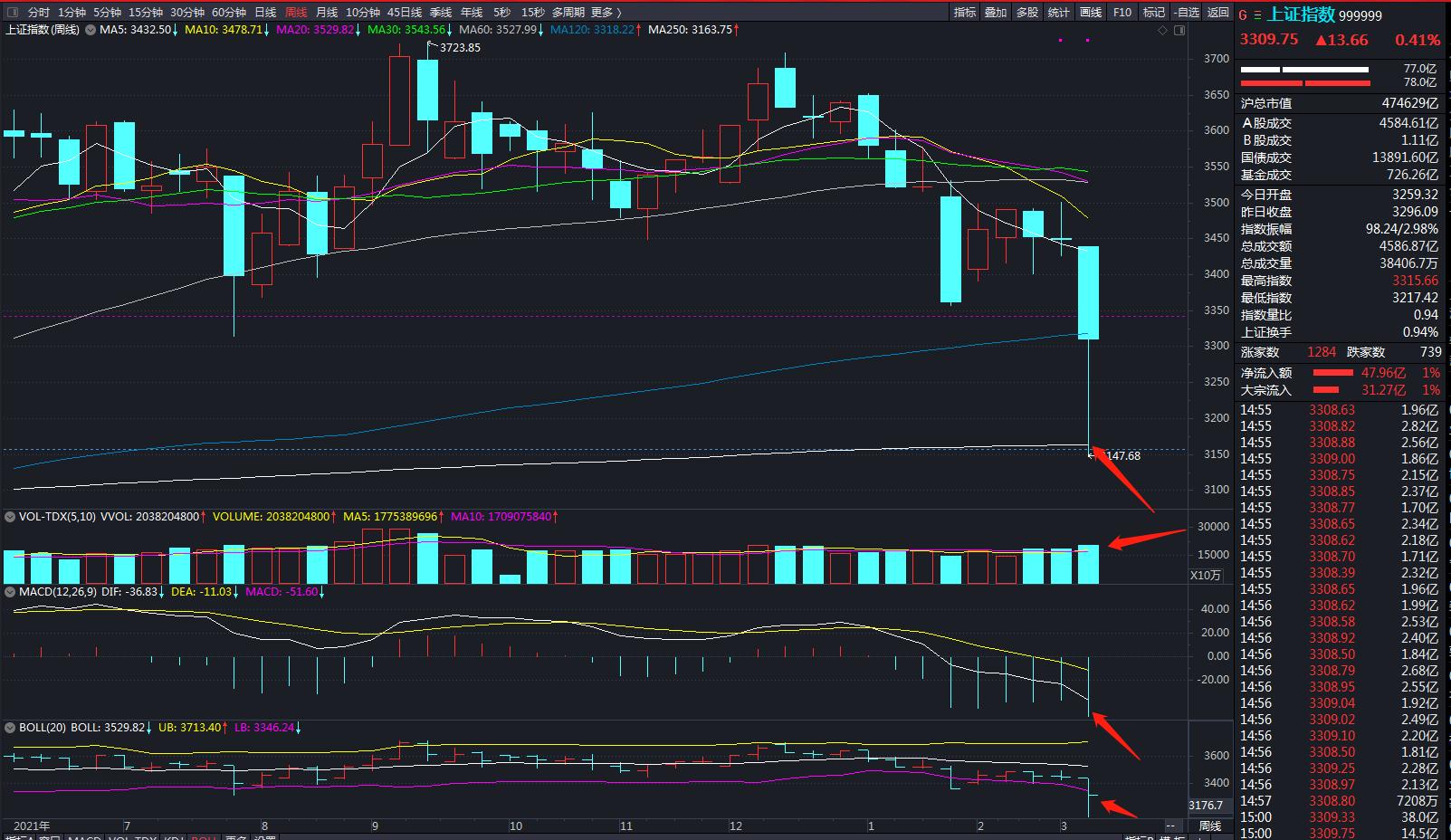Click the 指标 indicator button

pos(965,12)
